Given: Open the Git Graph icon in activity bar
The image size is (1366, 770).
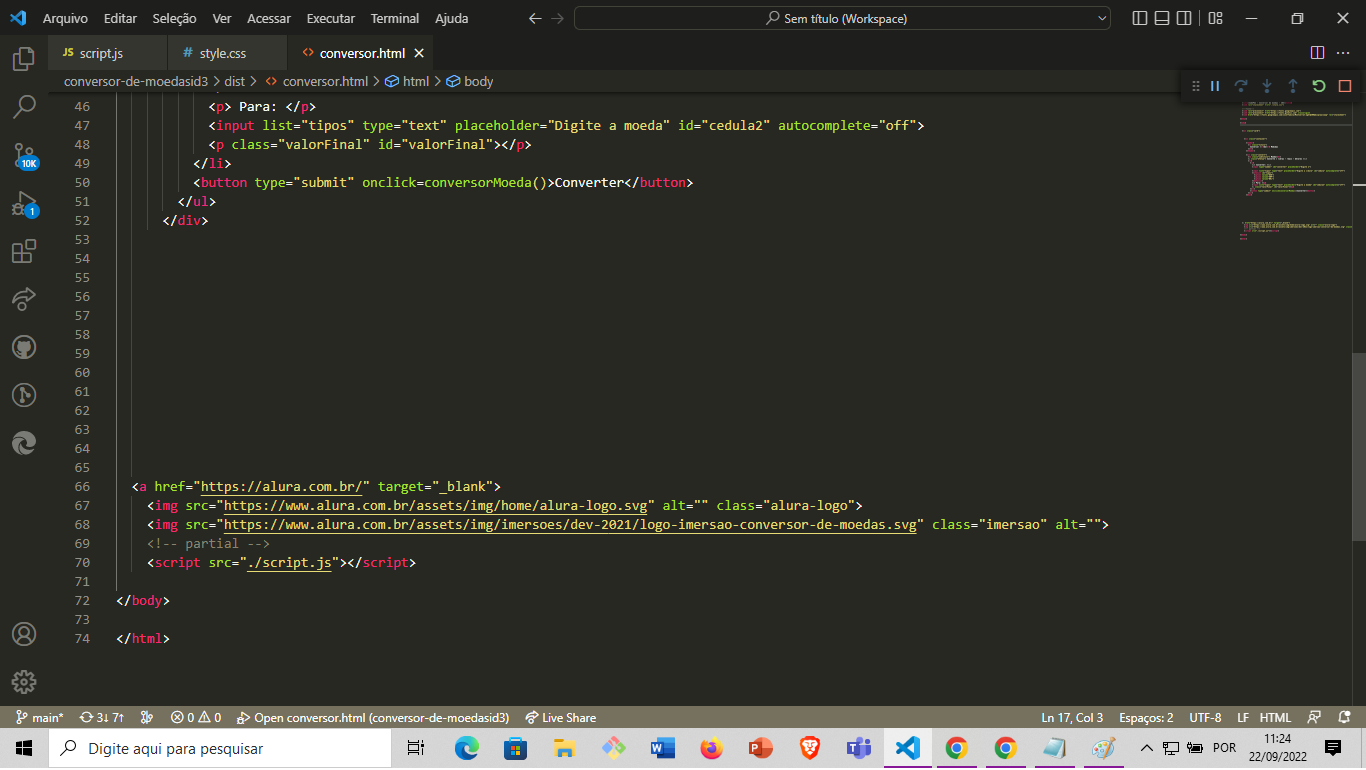Looking at the screenshot, I should pyautogui.click(x=24, y=395).
